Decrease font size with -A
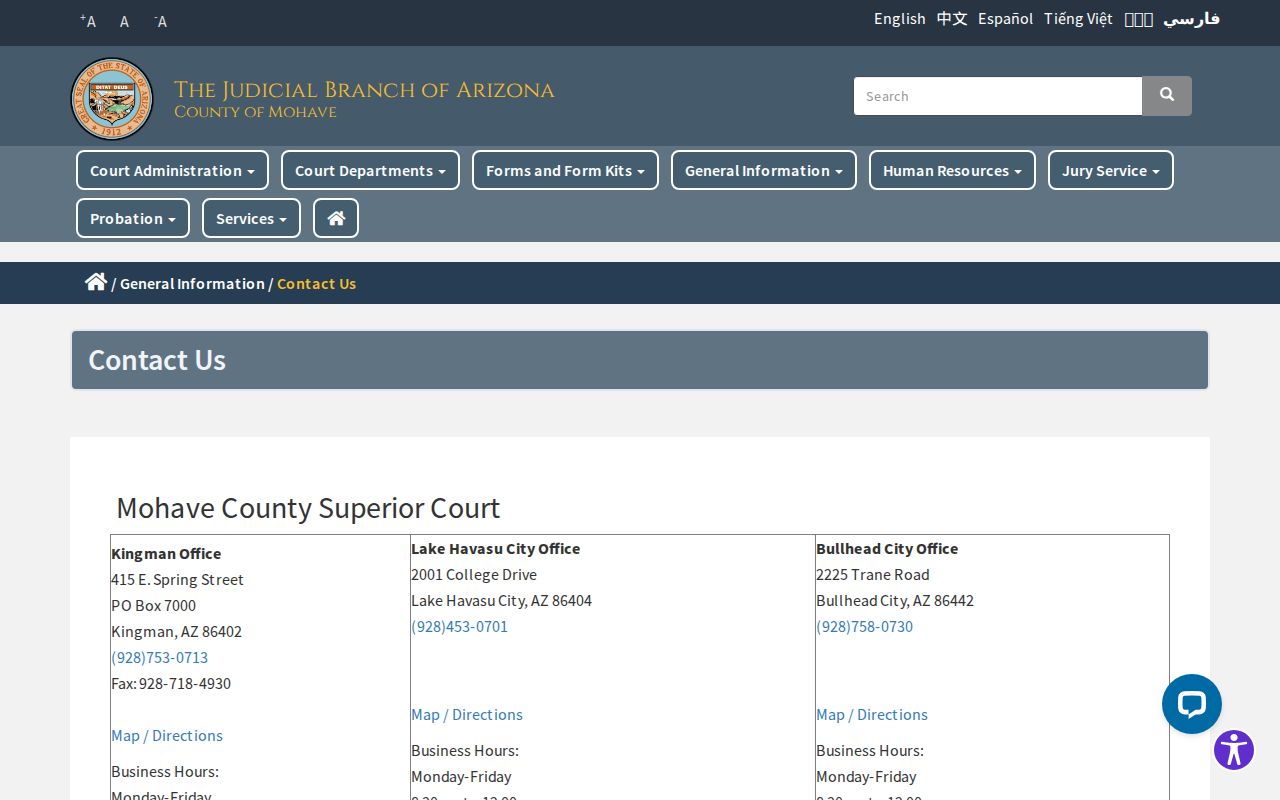 [160, 21]
